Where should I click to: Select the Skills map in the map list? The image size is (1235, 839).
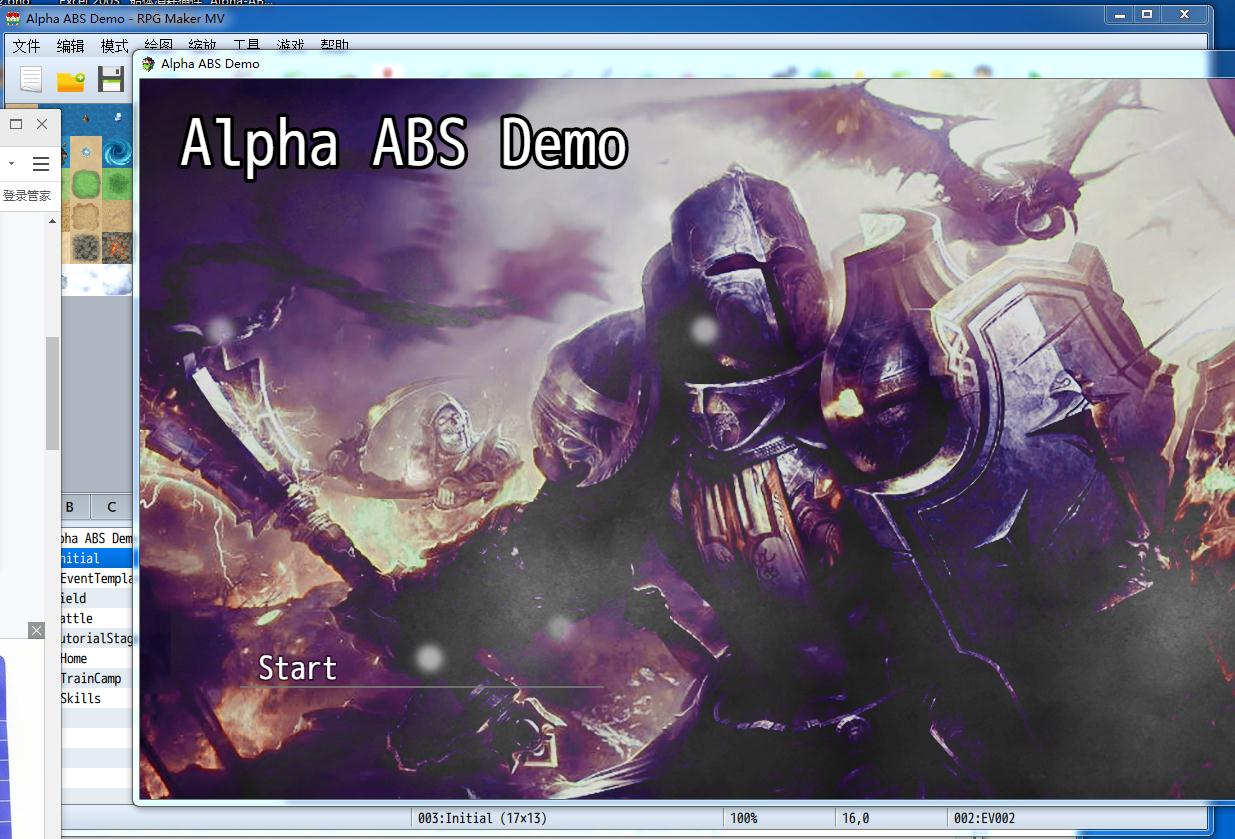tap(96, 698)
